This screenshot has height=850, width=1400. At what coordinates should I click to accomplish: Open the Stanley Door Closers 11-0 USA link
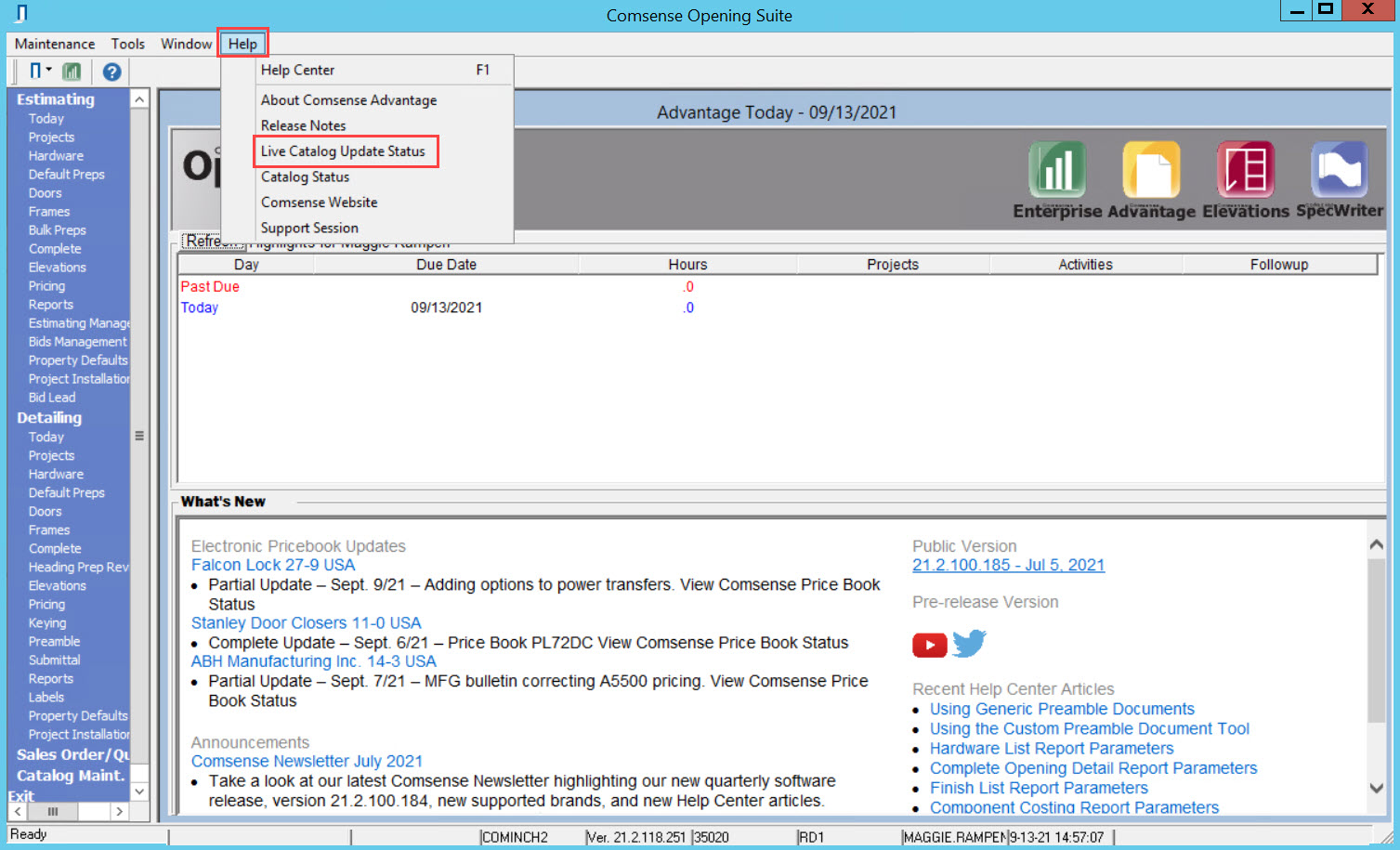[306, 623]
